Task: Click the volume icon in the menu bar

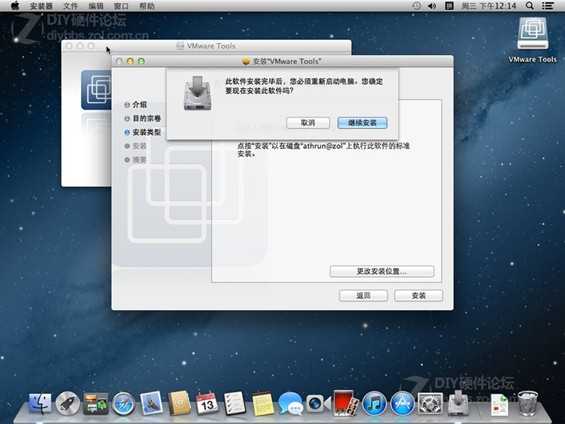Action: pos(432,6)
